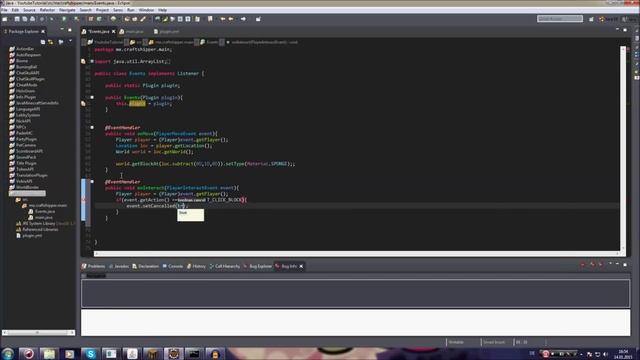Select Referenced Libraries node
Screen dimensions: 640x360
(37, 229)
